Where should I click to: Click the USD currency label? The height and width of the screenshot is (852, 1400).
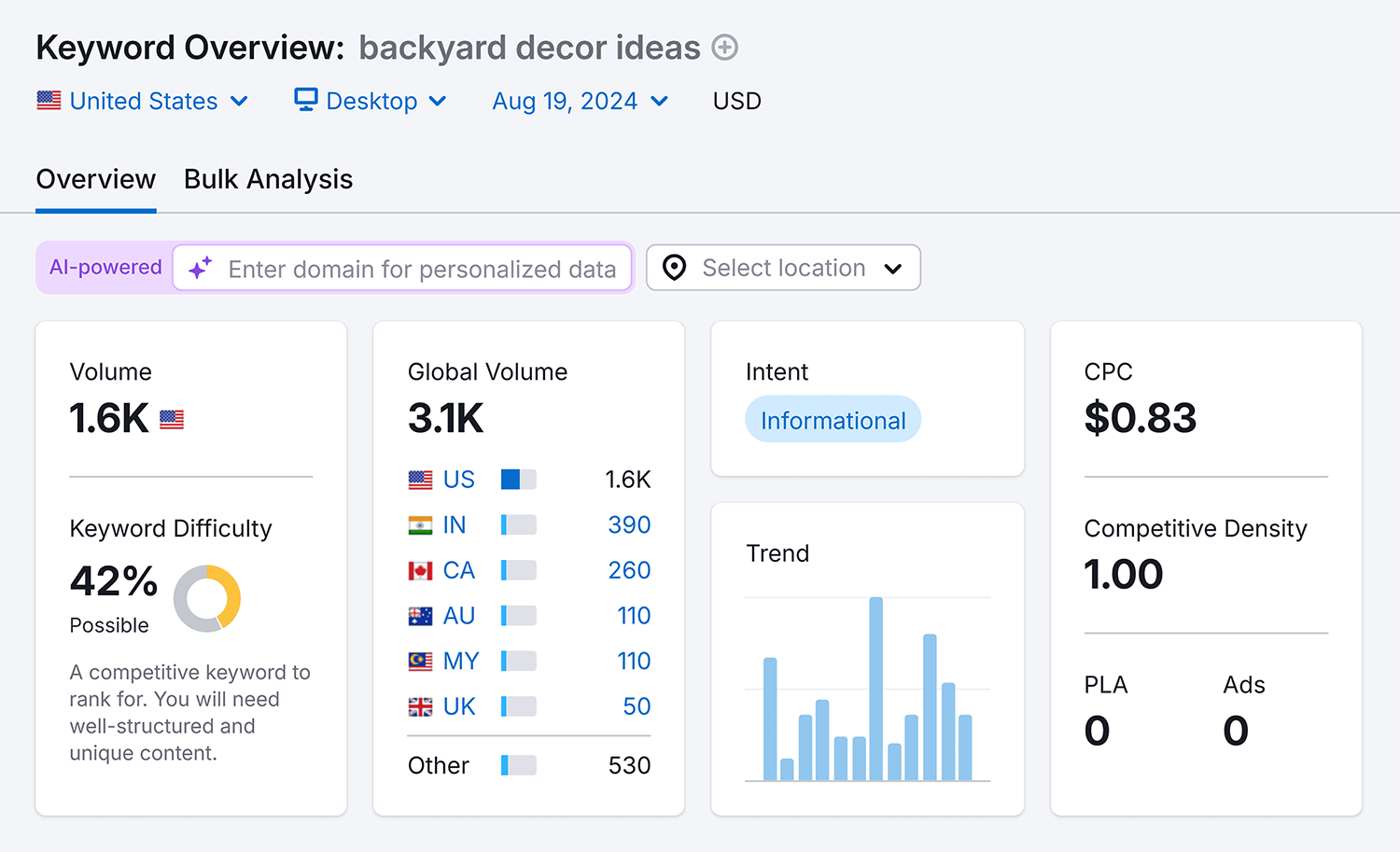pos(737,101)
